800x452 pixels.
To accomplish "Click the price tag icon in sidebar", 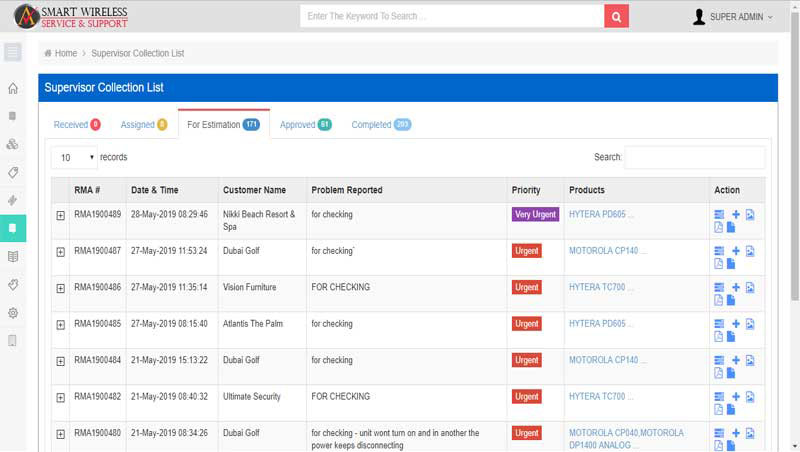I will coord(13,172).
